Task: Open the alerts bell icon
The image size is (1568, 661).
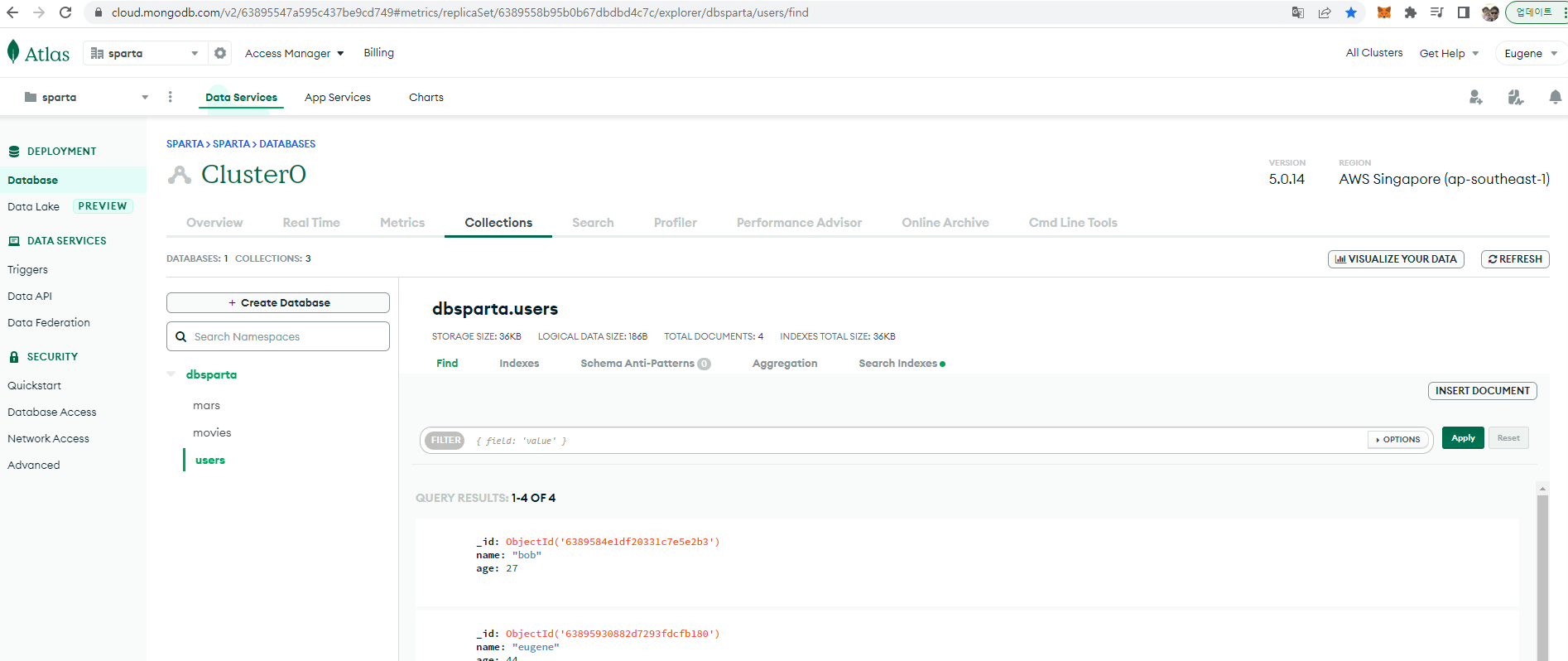Action: point(1555,97)
